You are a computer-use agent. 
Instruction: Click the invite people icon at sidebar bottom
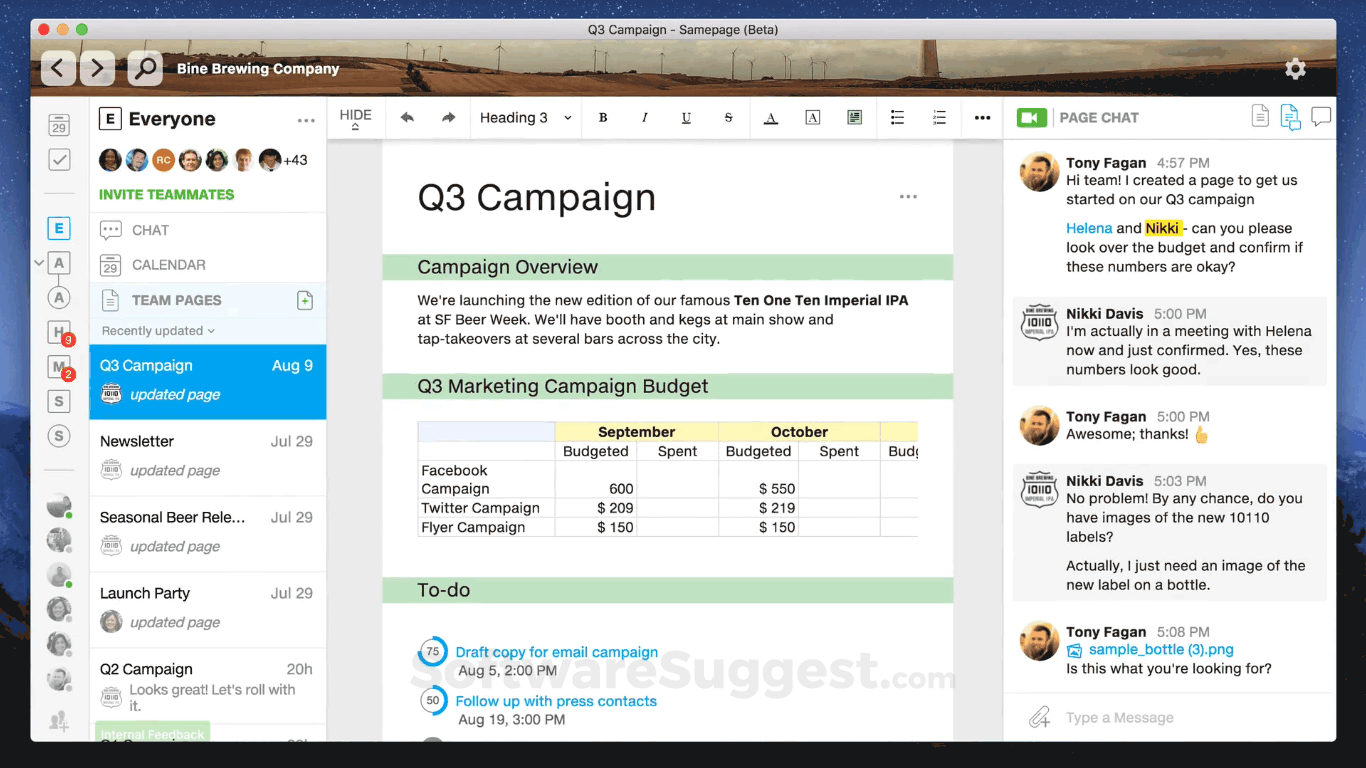pyautogui.click(x=58, y=720)
